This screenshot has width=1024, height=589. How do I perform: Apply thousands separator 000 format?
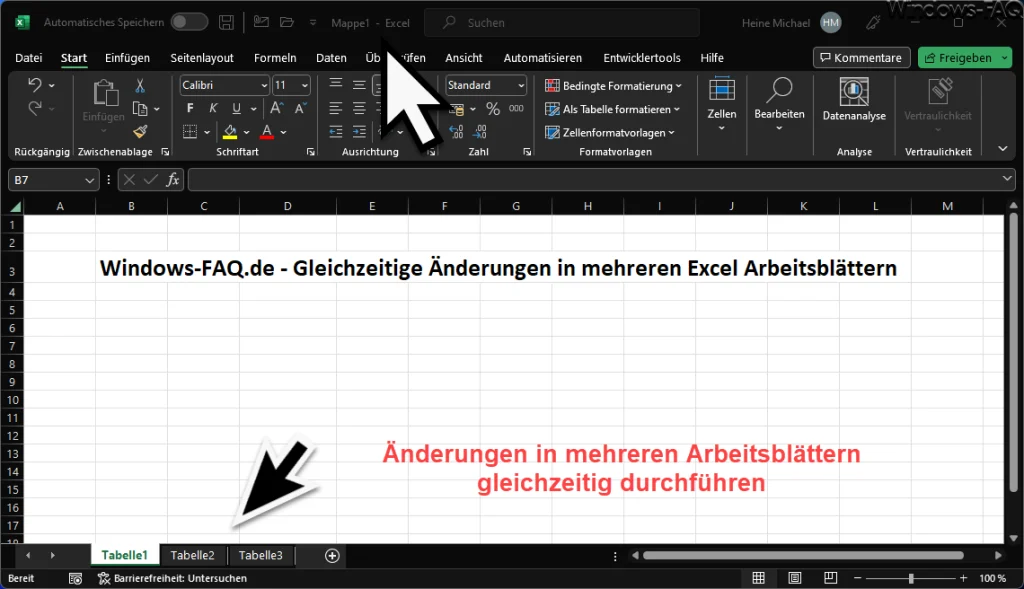tap(516, 109)
